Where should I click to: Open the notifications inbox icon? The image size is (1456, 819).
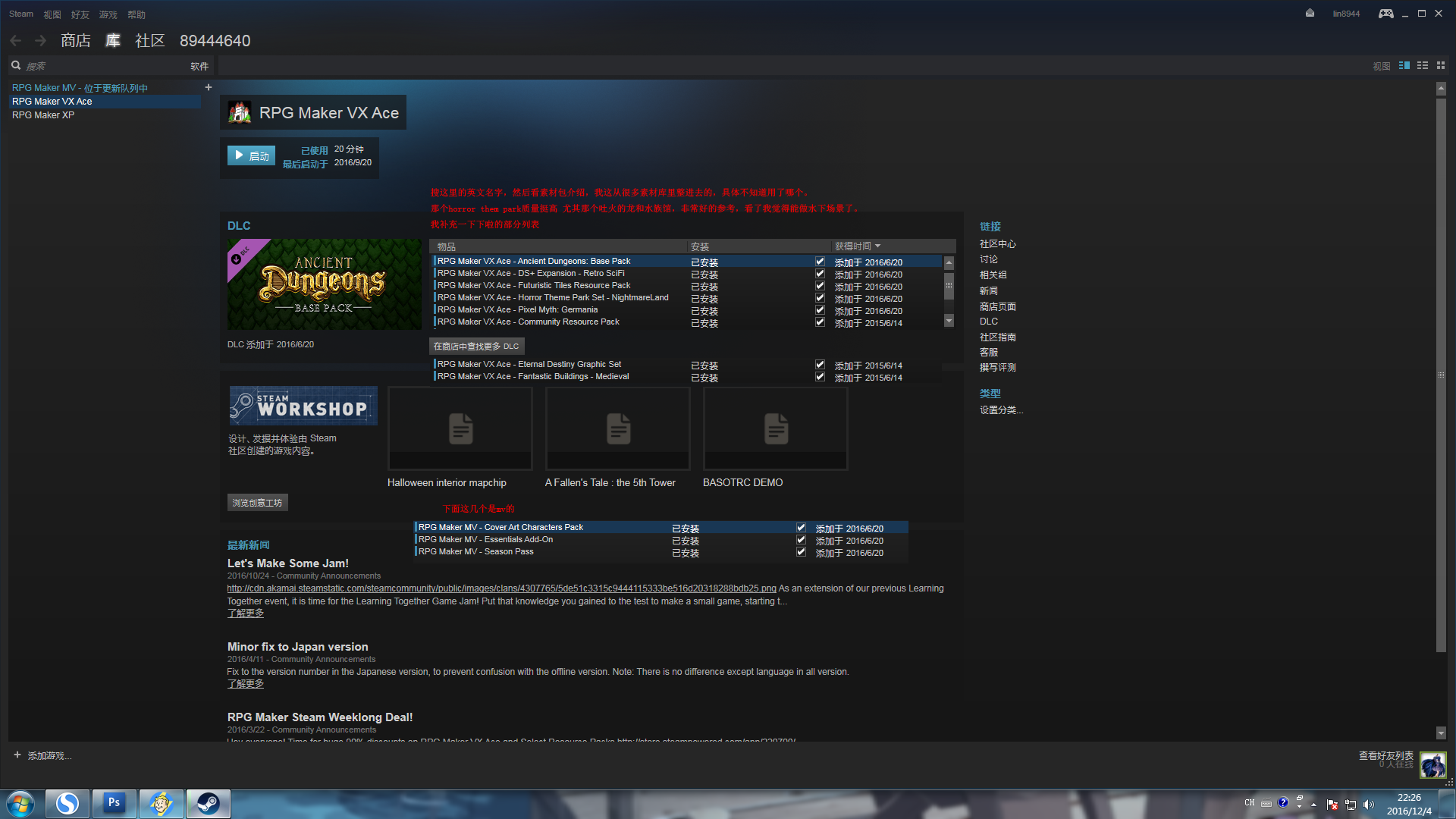(x=1310, y=14)
